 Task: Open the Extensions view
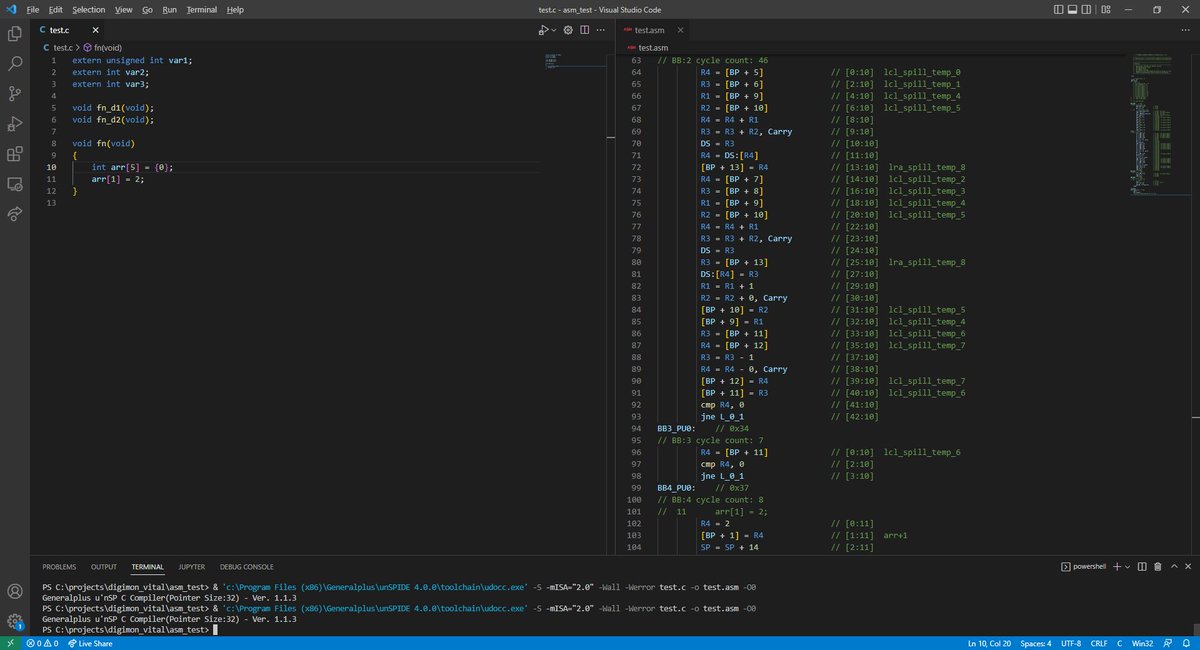tap(15, 154)
